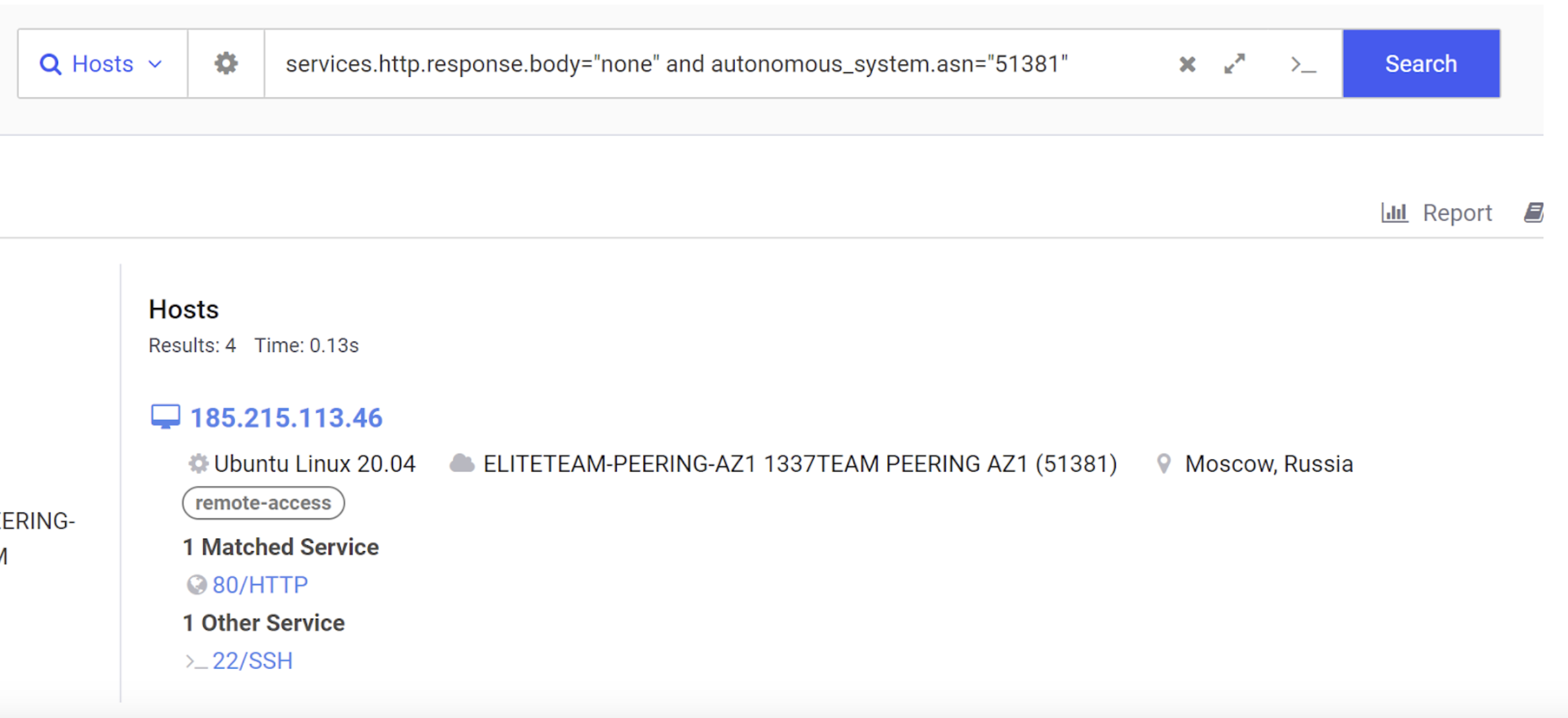Click the location pin next to Moscow, Russia
This screenshot has height=718, width=1568.
point(1163,463)
